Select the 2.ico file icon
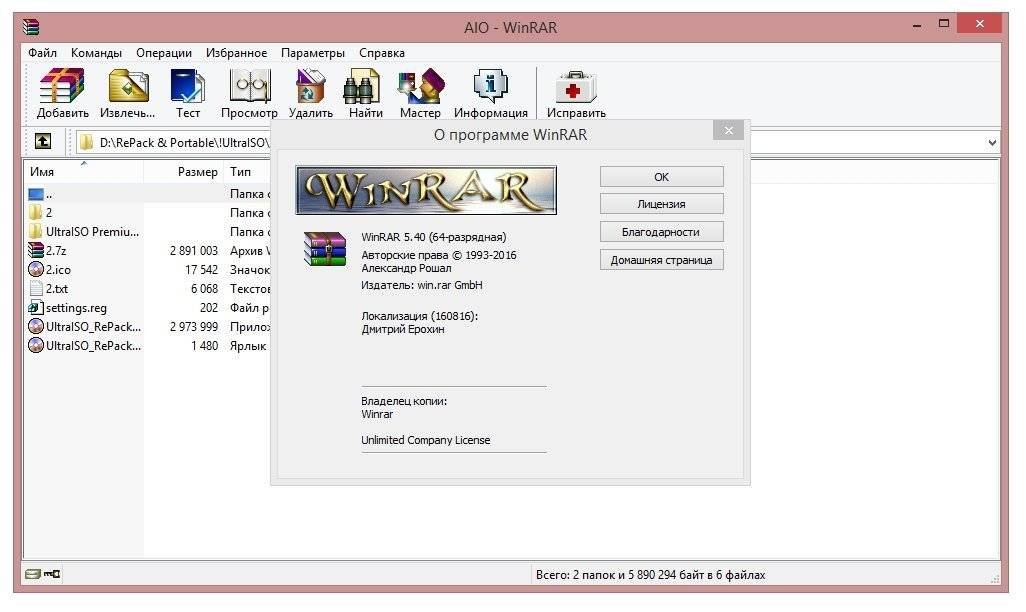 click(36, 269)
